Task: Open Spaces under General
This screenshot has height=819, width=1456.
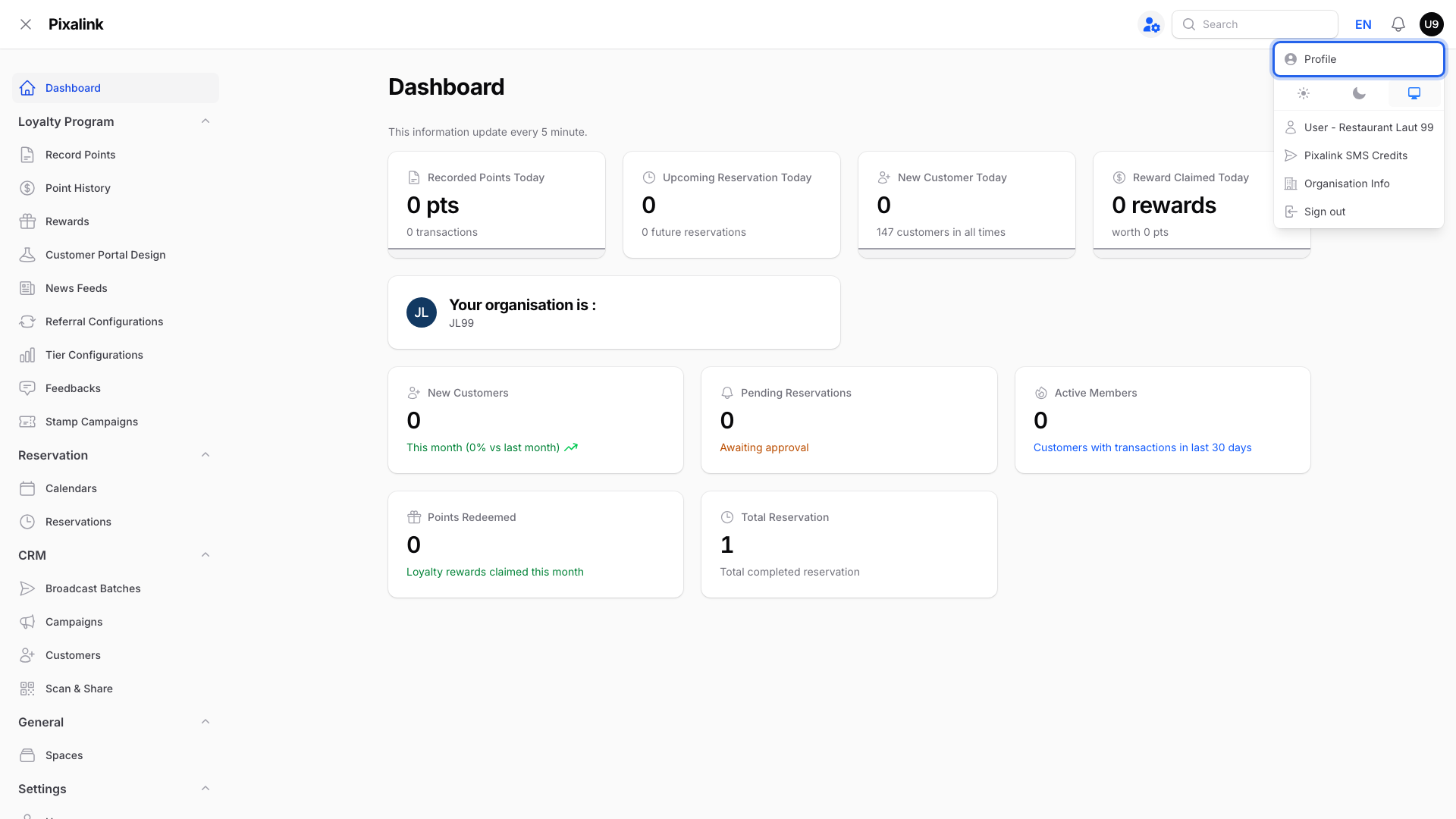Action: point(115,755)
